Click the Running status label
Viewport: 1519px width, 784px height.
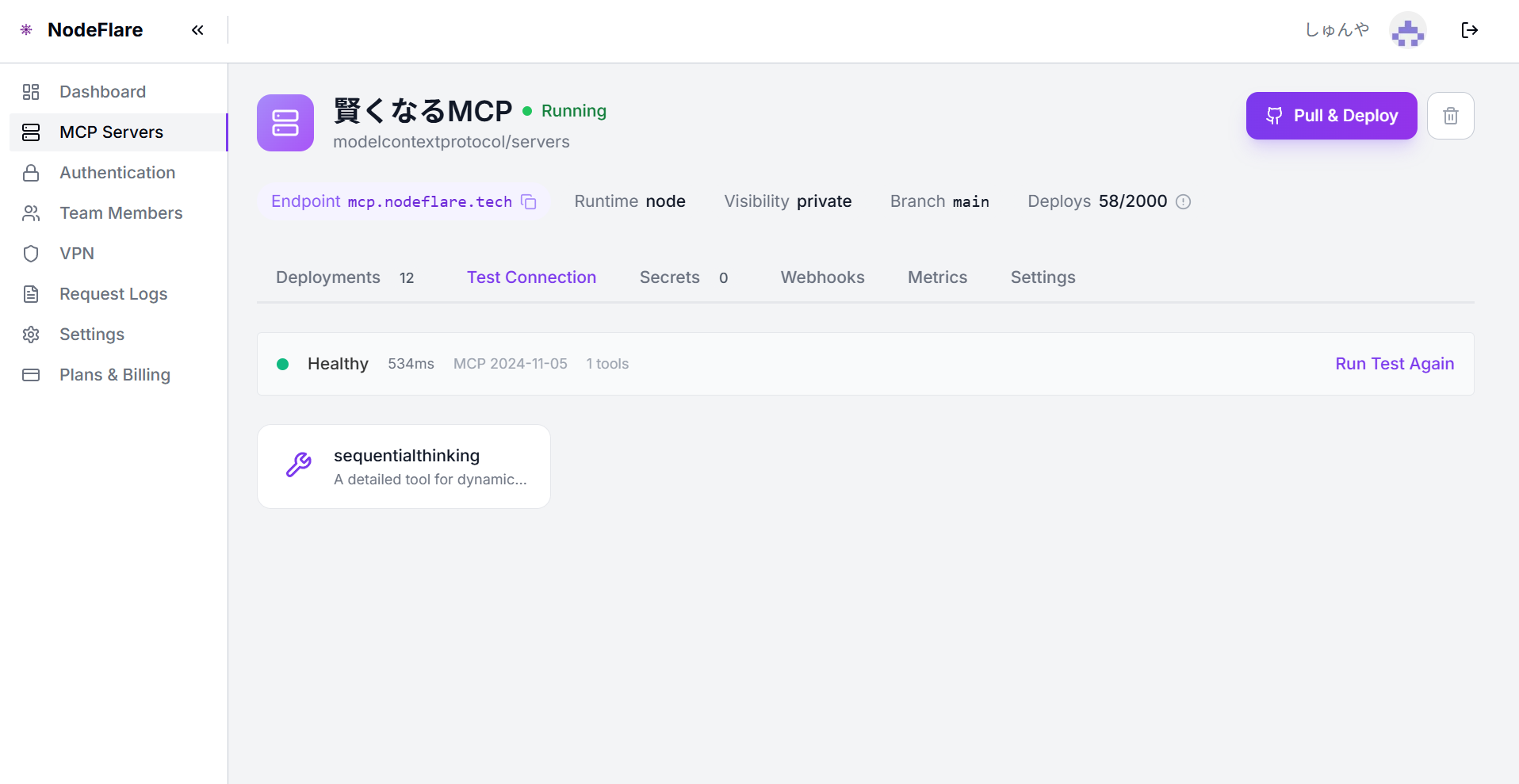(x=574, y=111)
